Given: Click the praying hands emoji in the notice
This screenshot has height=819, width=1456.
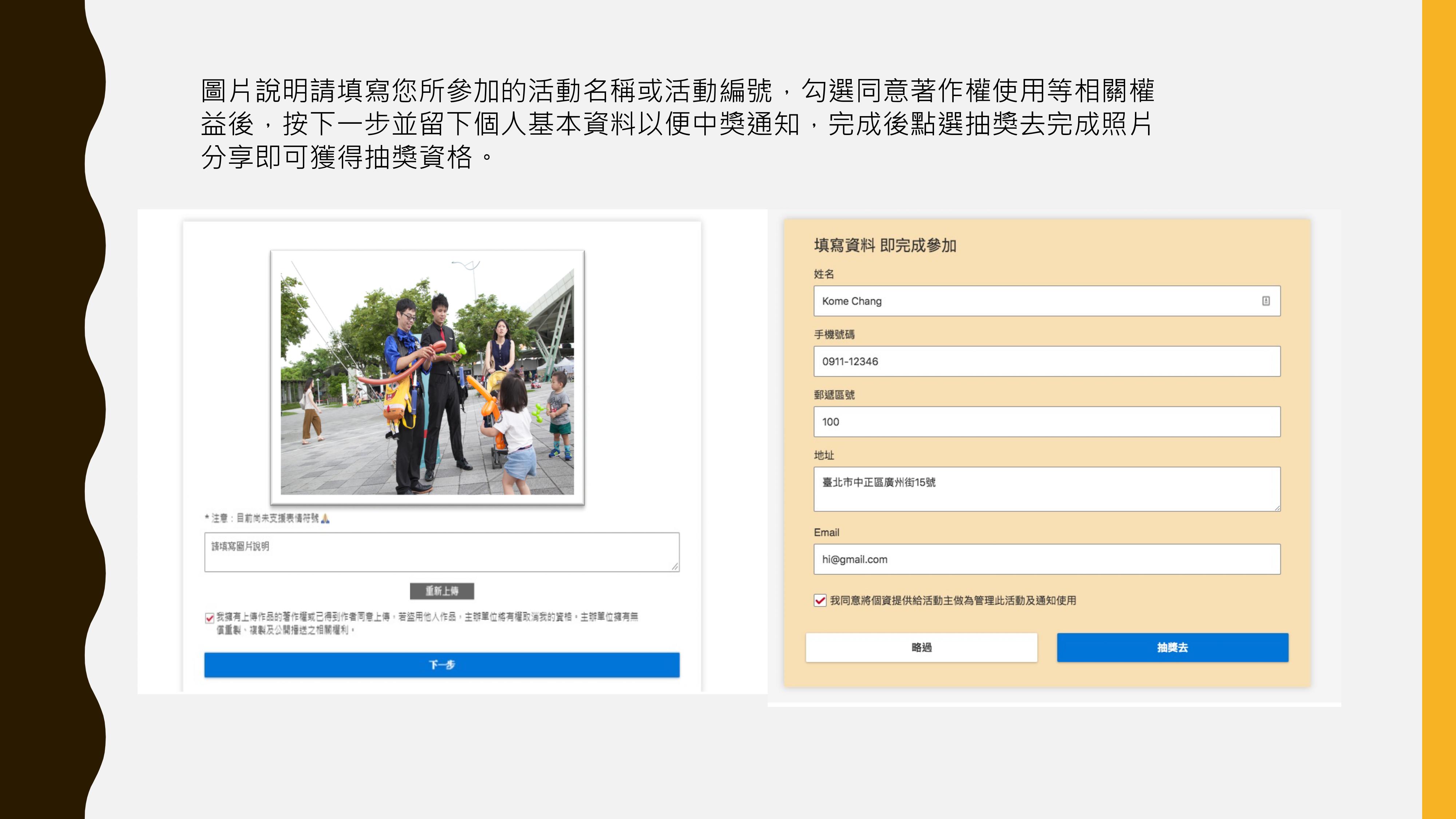Looking at the screenshot, I should 325,518.
